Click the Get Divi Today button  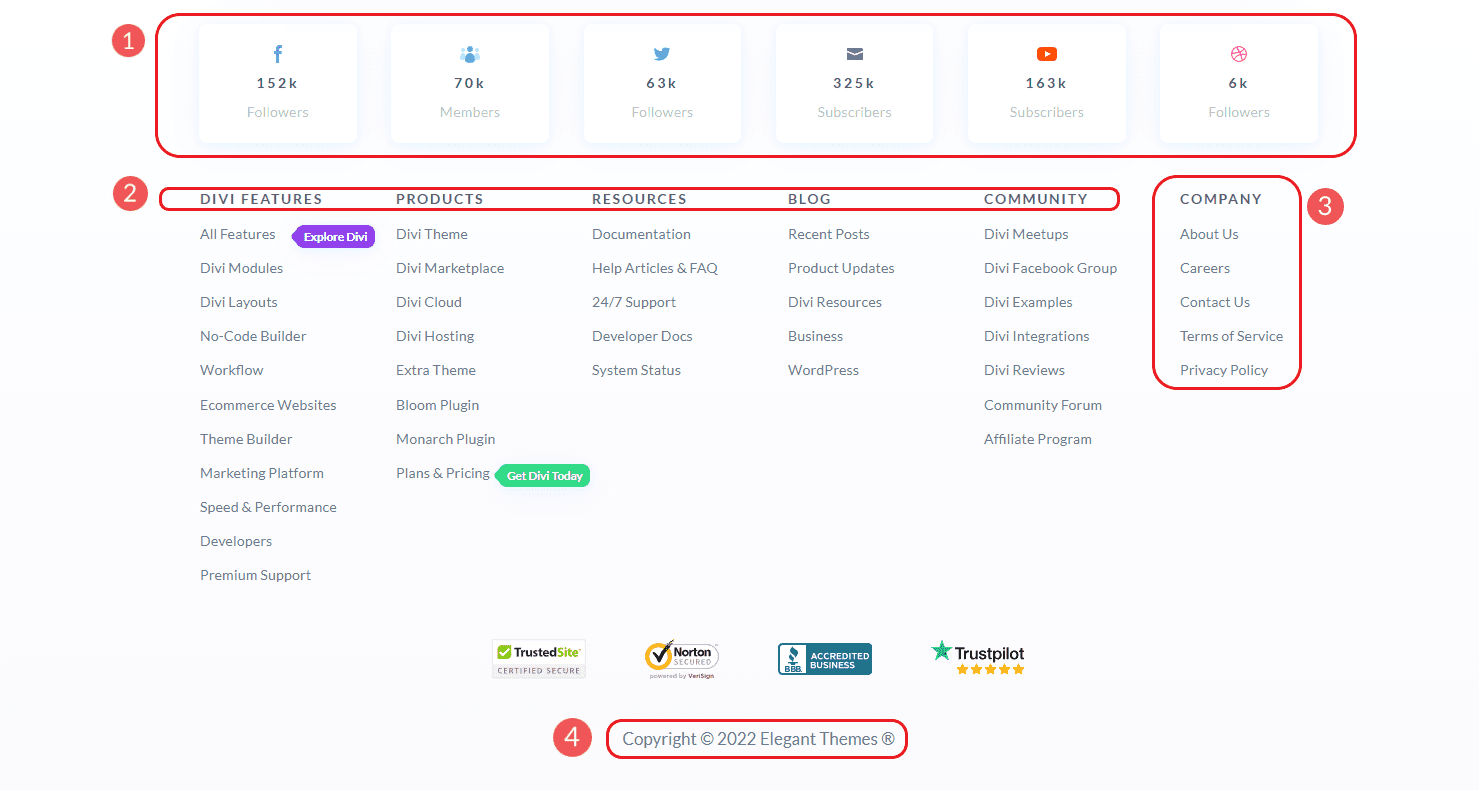(542, 476)
